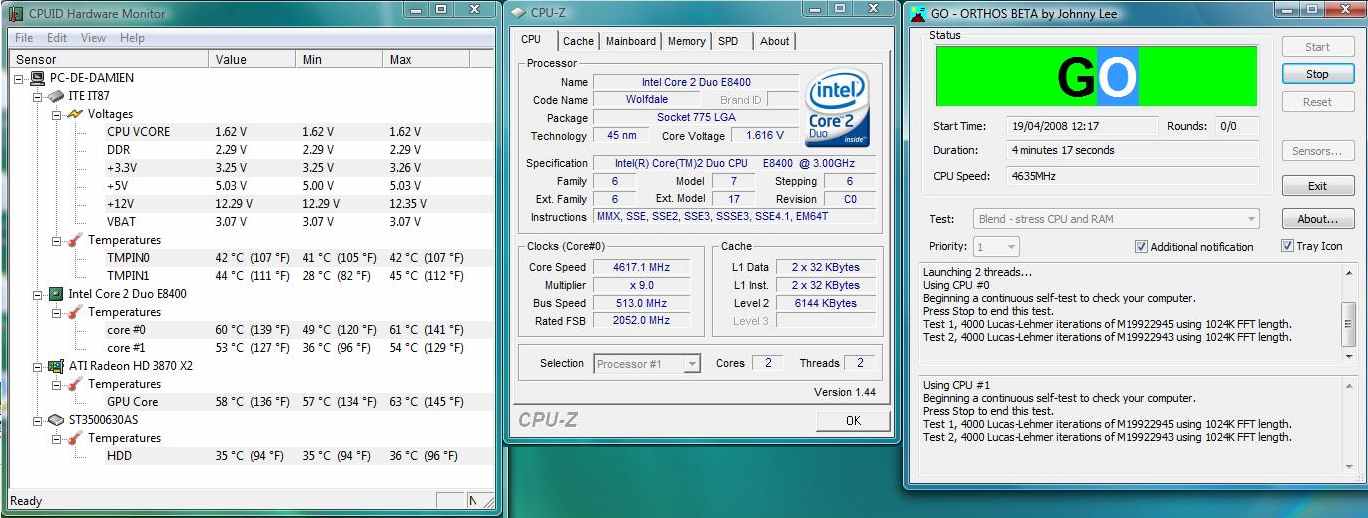Click the Intel Core 2 Duo logo in CPU-Z
The image size is (1368, 518).
click(837, 107)
